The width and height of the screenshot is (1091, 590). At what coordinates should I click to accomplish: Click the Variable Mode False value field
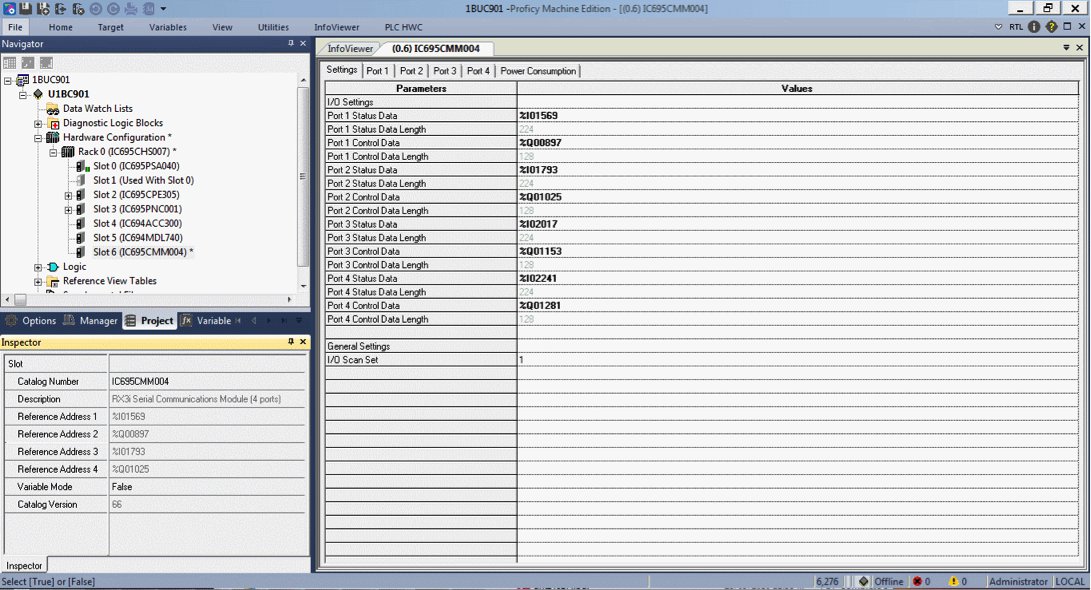tap(207, 487)
